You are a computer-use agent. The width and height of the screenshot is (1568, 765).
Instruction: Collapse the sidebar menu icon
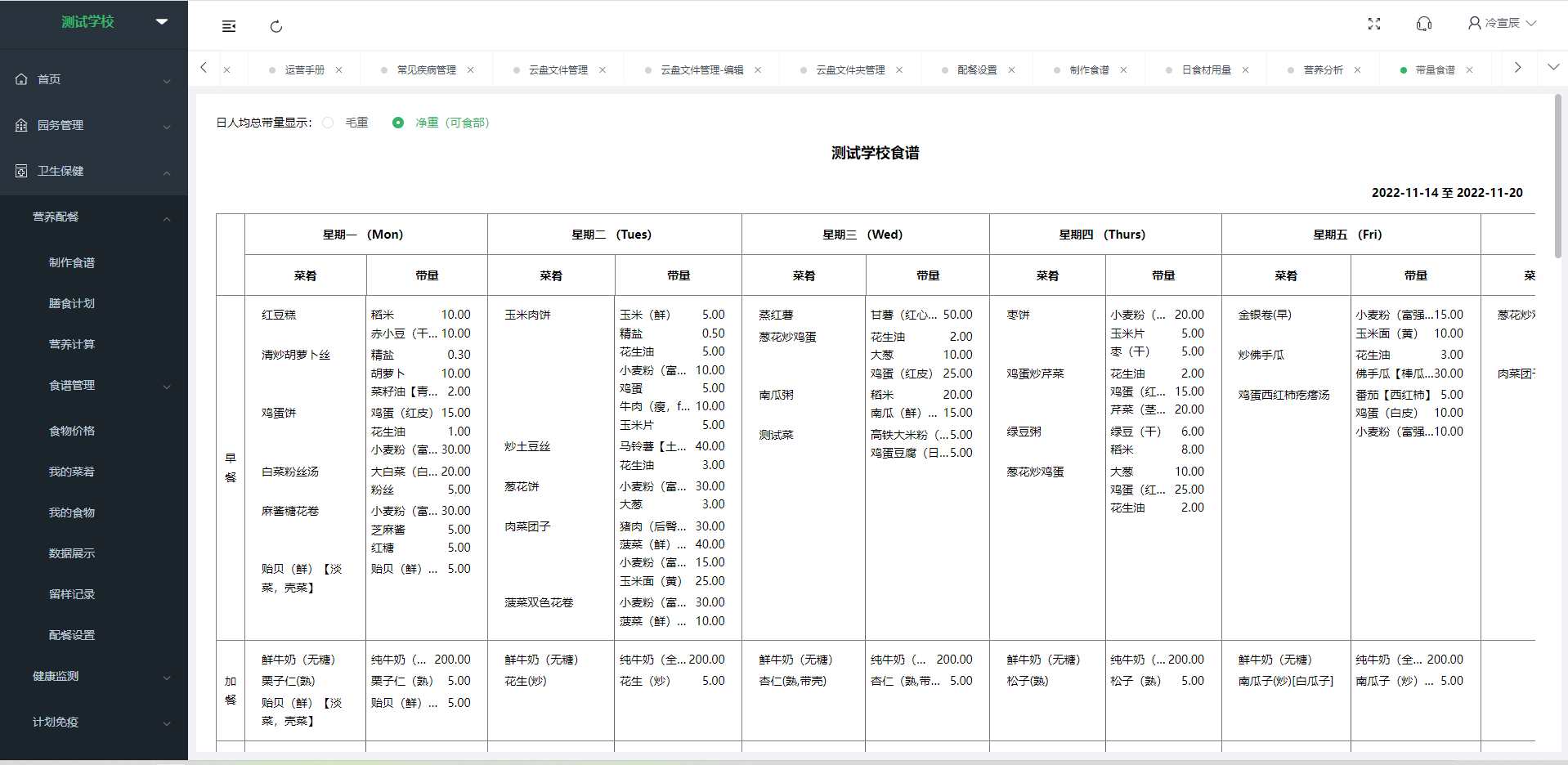click(x=229, y=26)
